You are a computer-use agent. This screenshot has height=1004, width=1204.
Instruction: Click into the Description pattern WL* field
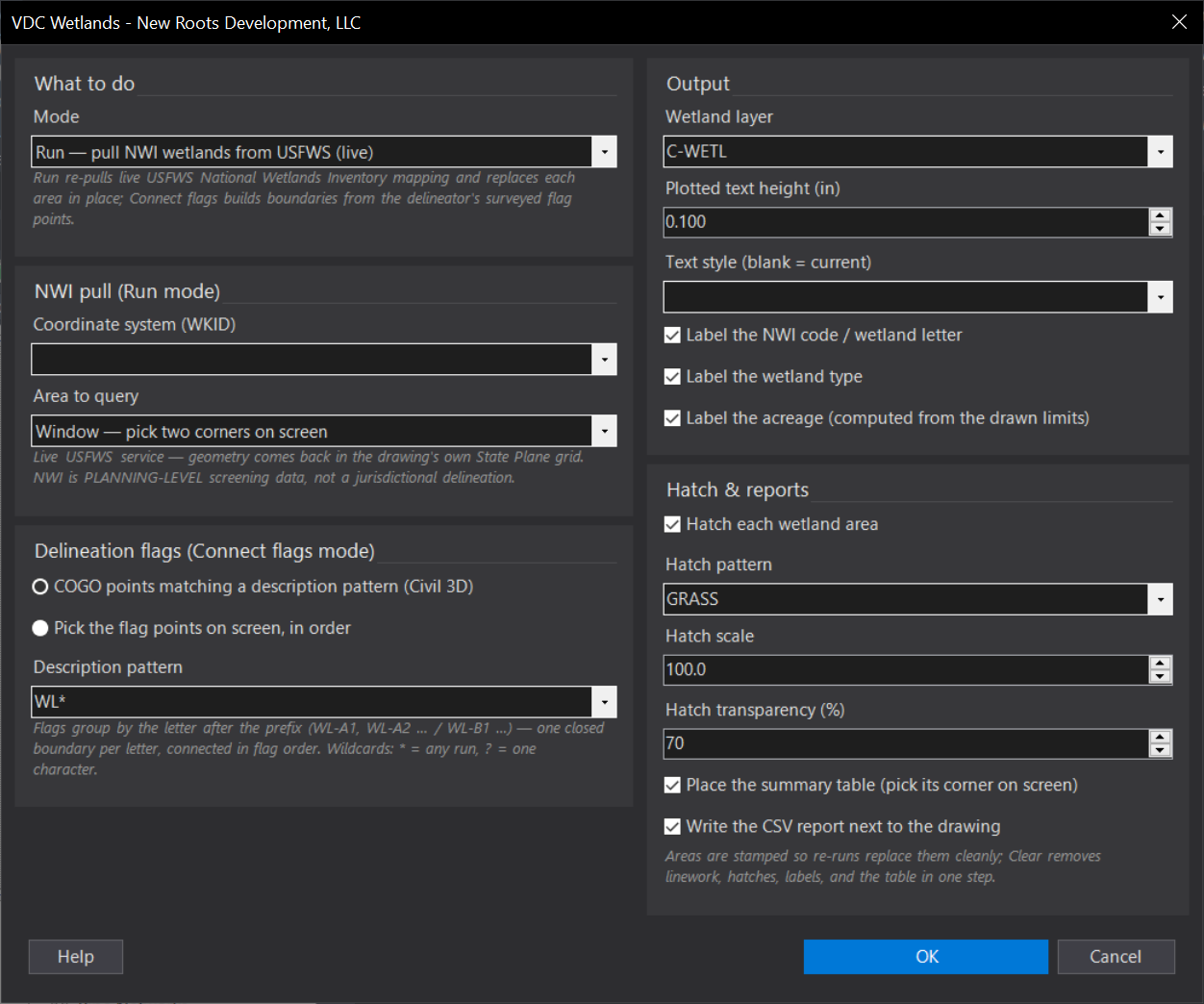tap(312, 702)
